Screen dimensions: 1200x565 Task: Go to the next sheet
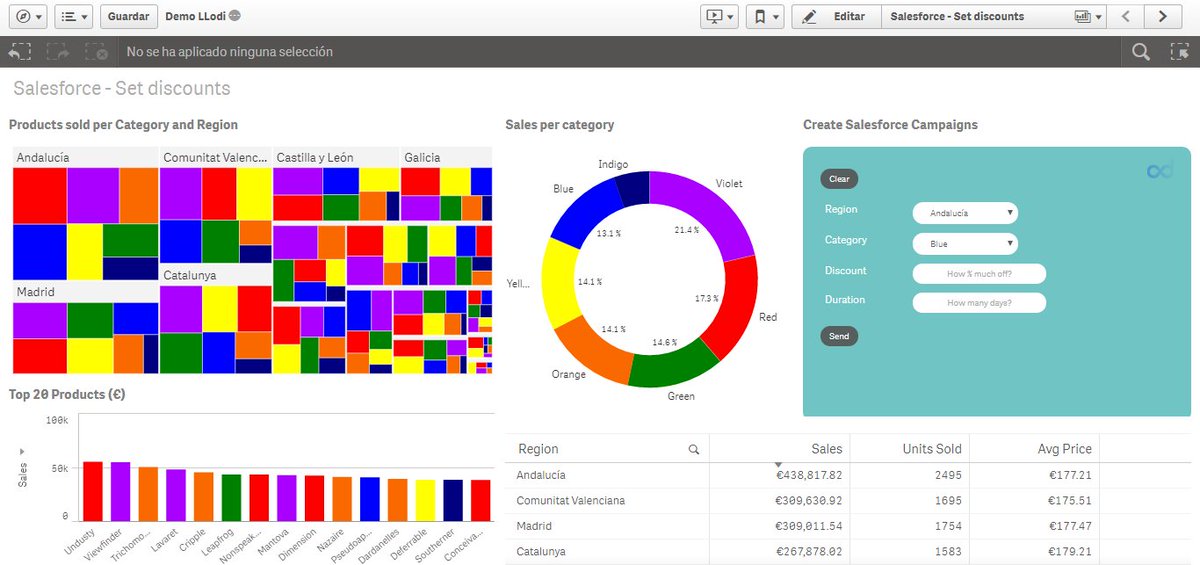[1162, 17]
